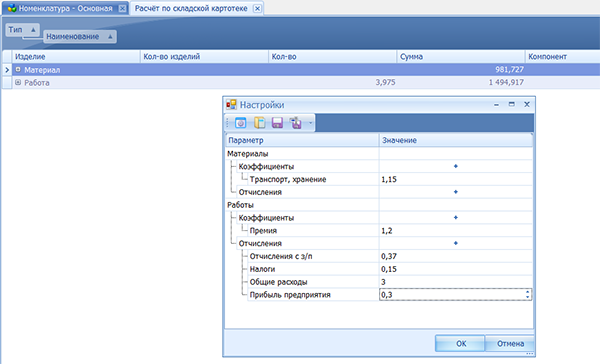Select Отчисления under Работы
The width and height of the screenshot is (600, 364).
pyautogui.click(x=260, y=243)
